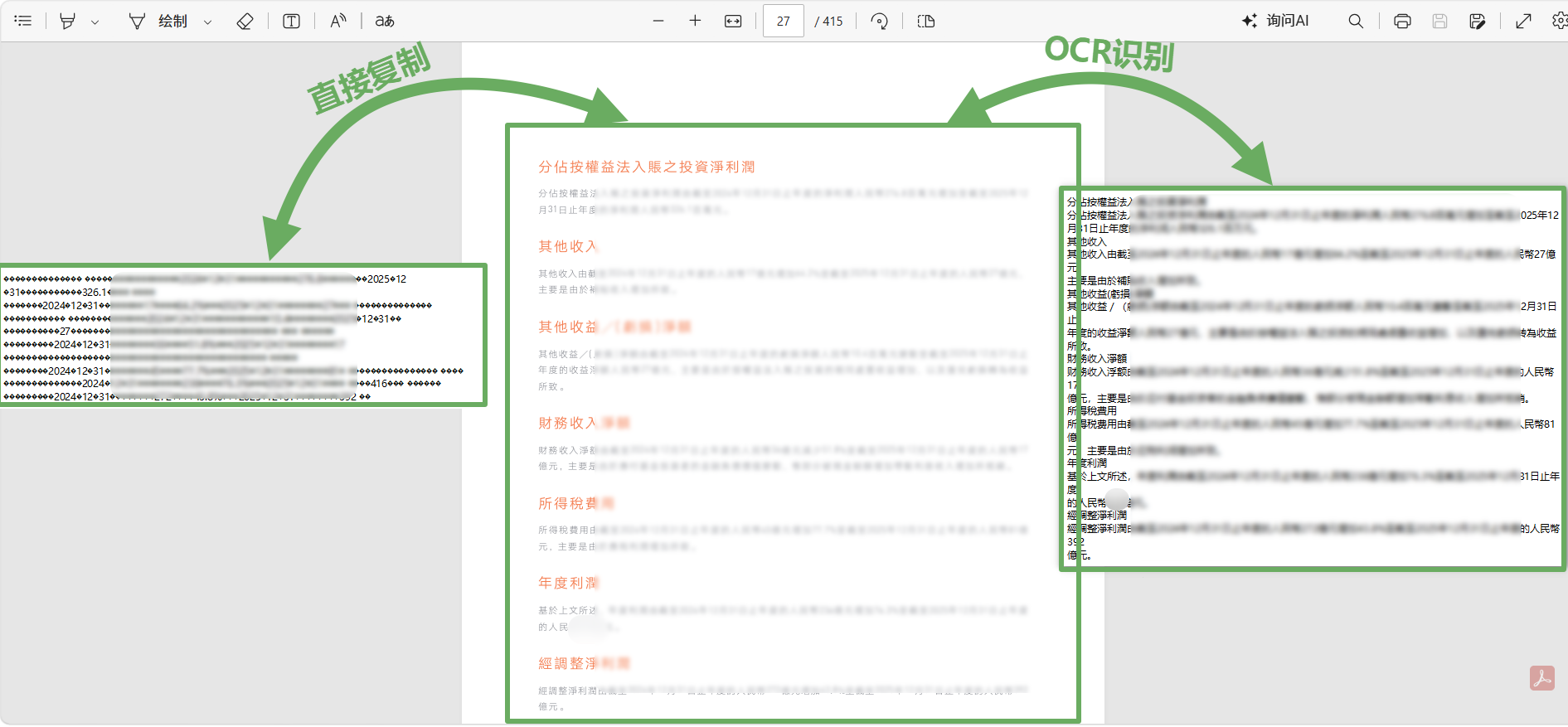Click the Adobe Acrobat icon
The image size is (1568, 727).
point(1542,678)
